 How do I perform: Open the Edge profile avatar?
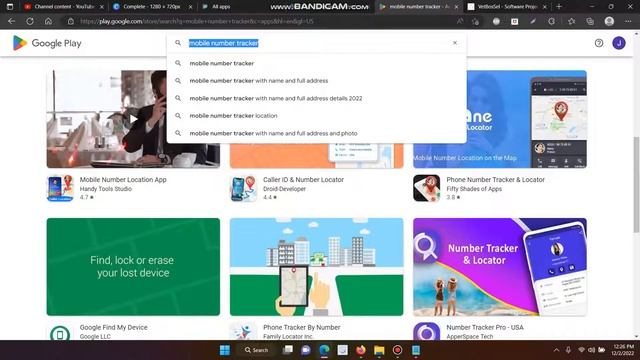pyautogui.click(x=609, y=21)
